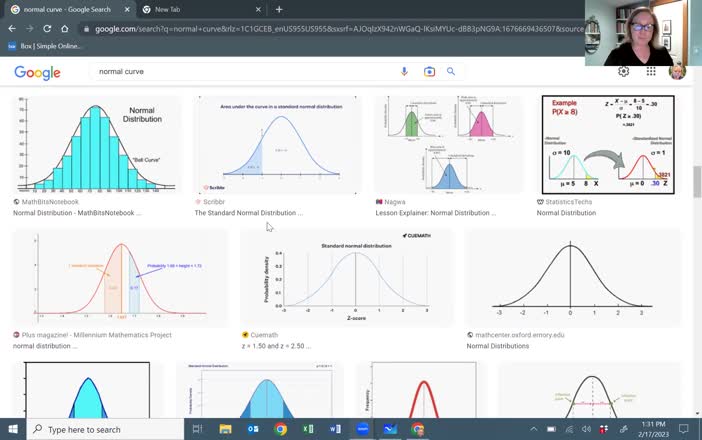Screen dimensions: 702x440
Task: Open the Google apps grid
Action: coord(651,72)
